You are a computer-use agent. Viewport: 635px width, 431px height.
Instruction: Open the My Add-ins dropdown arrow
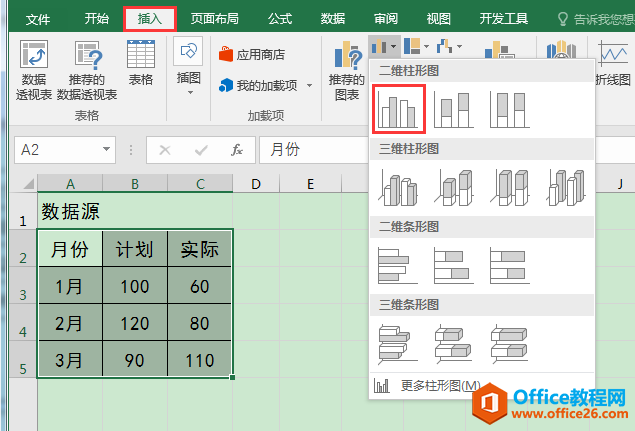click(x=310, y=85)
